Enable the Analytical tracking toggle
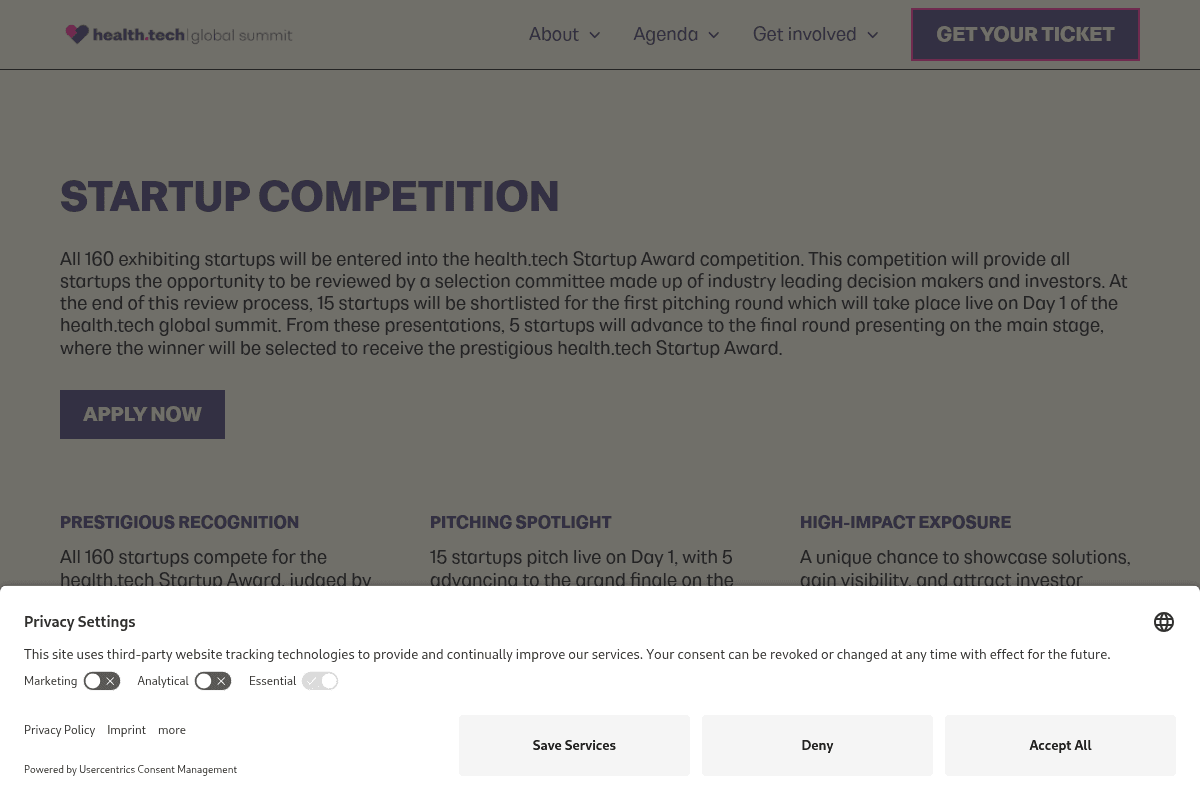 click(212, 681)
